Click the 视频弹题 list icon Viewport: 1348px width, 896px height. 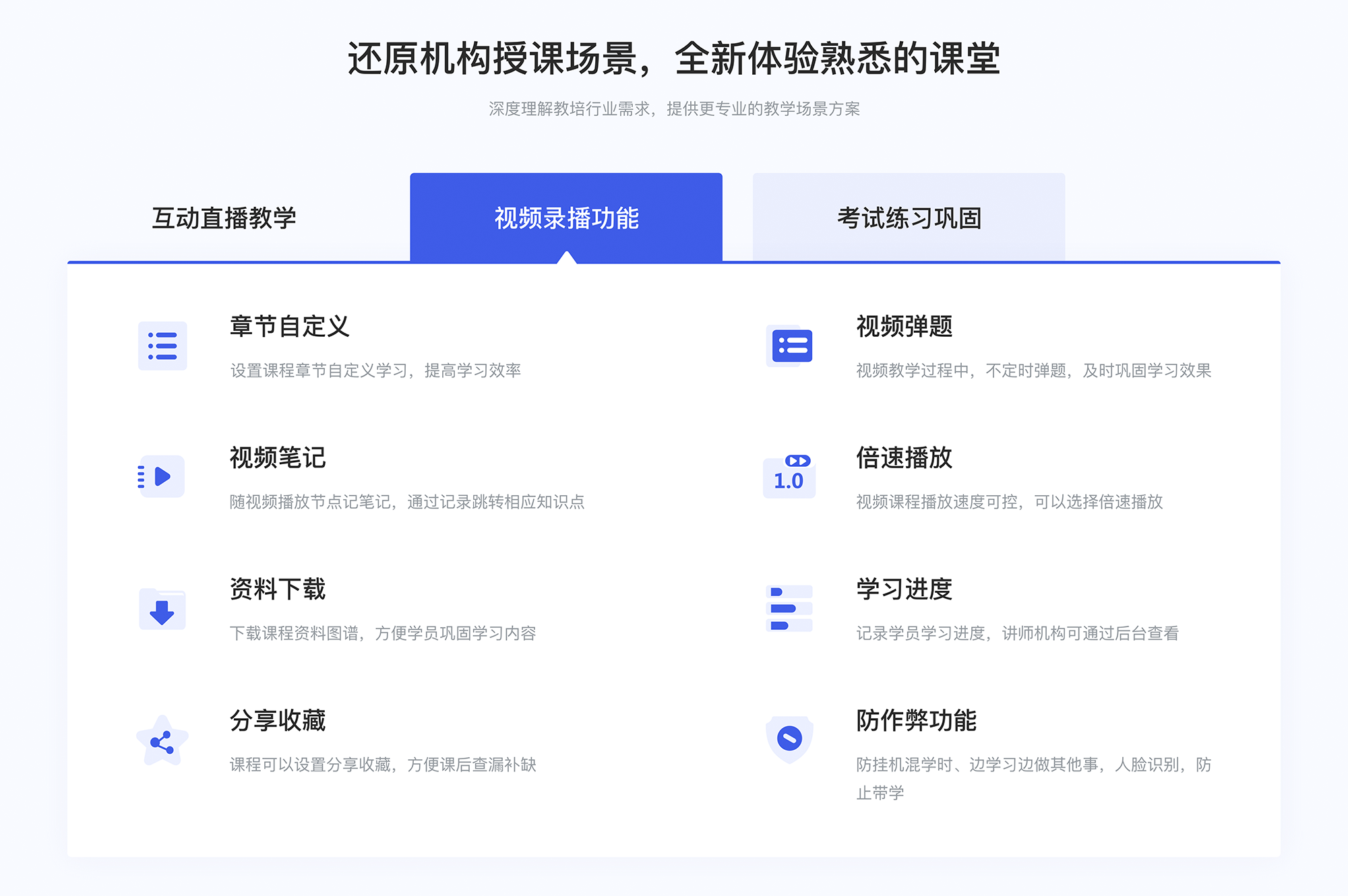click(790, 349)
